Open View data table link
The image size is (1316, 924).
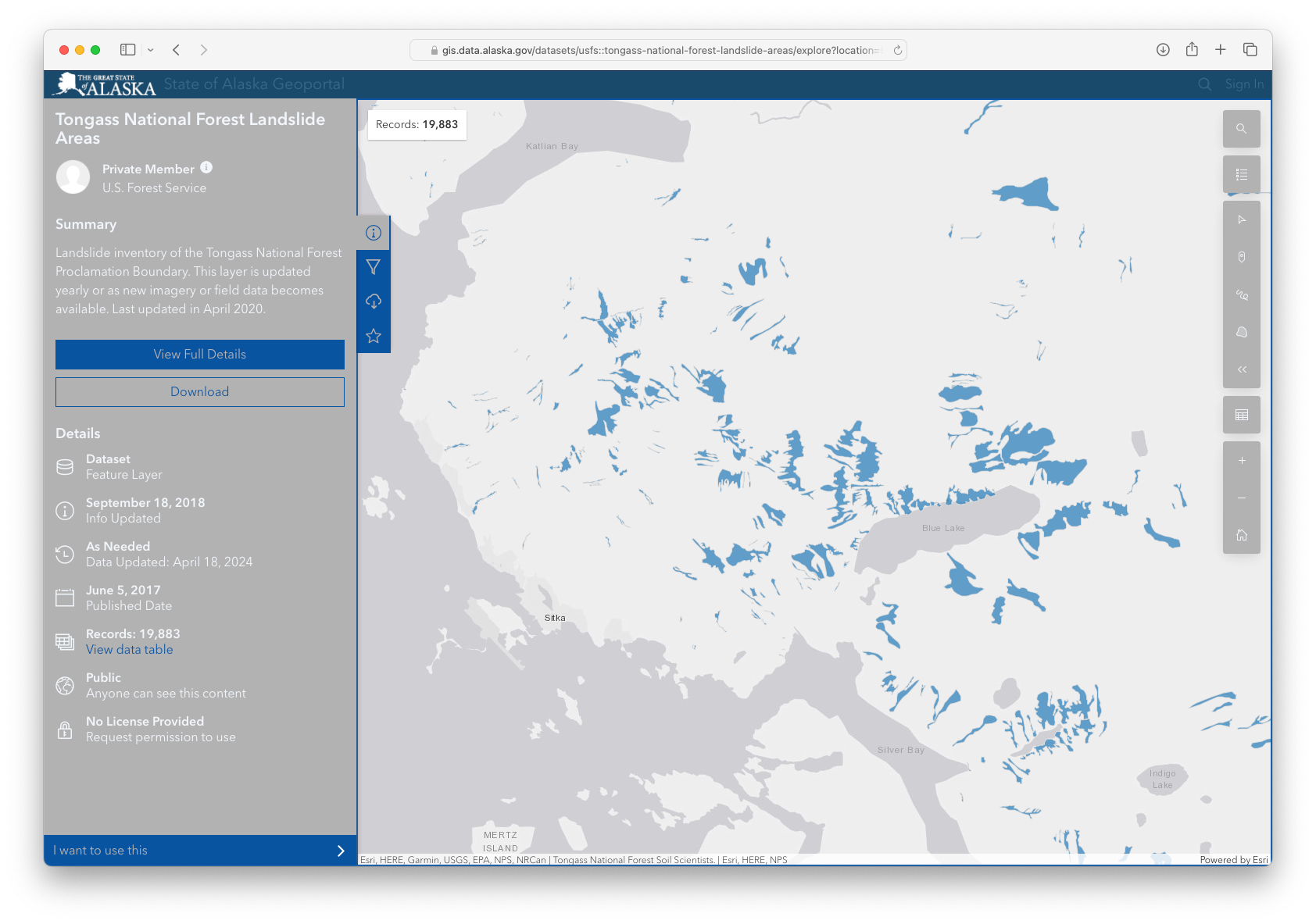pyautogui.click(x=129, y=649)
